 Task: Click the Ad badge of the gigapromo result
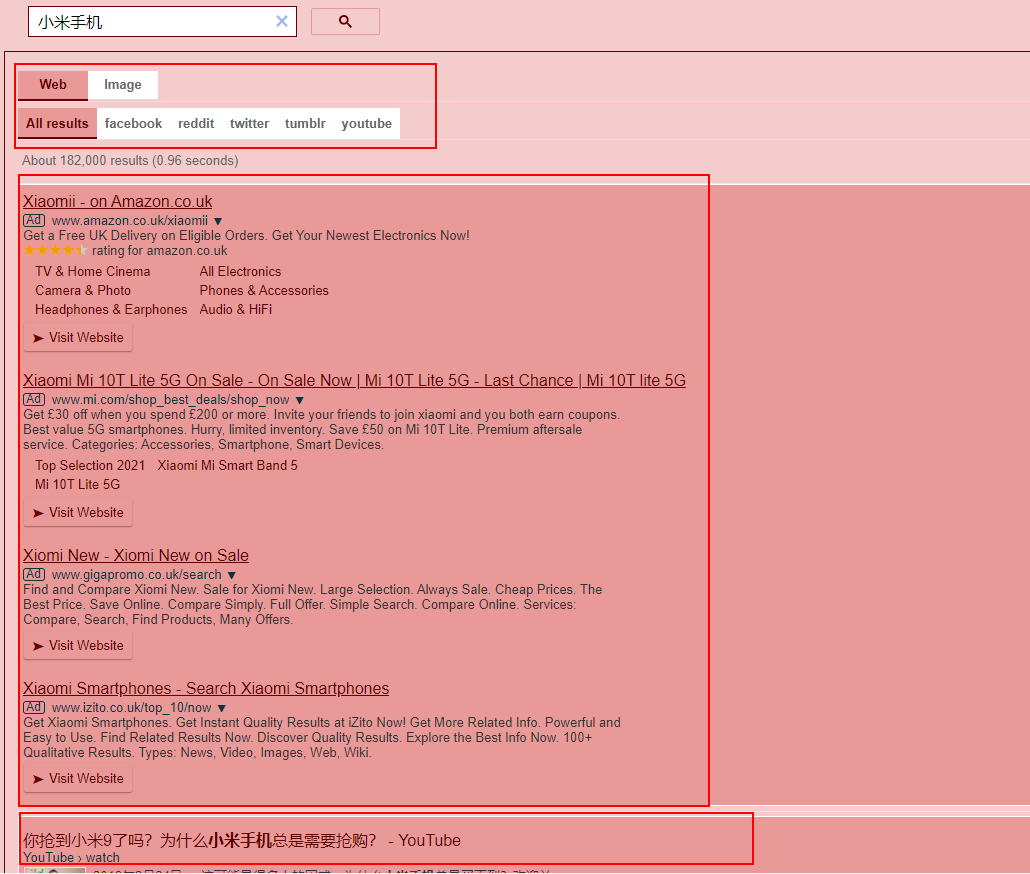[34, 574]
